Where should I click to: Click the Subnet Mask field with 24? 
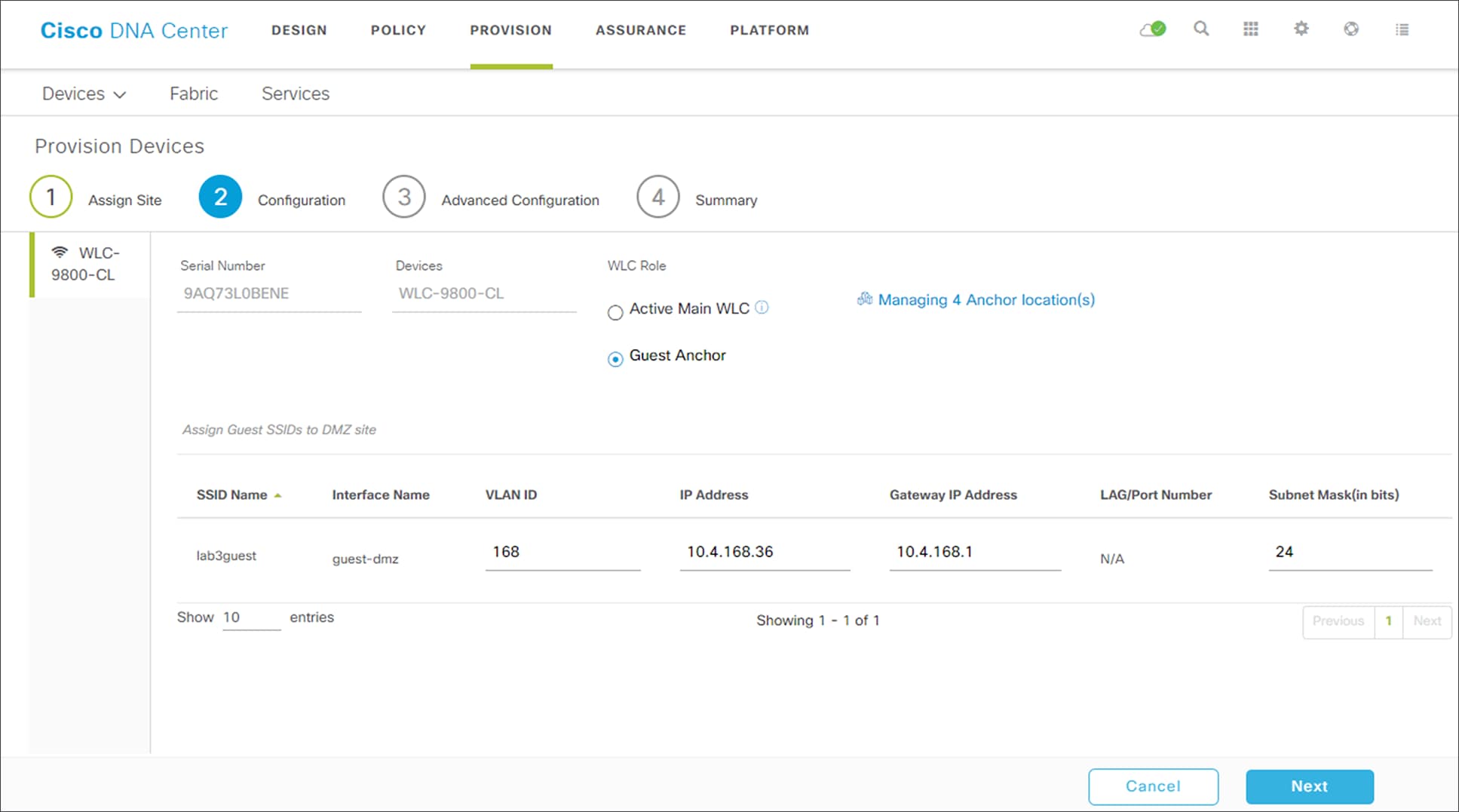[1350, 553]
